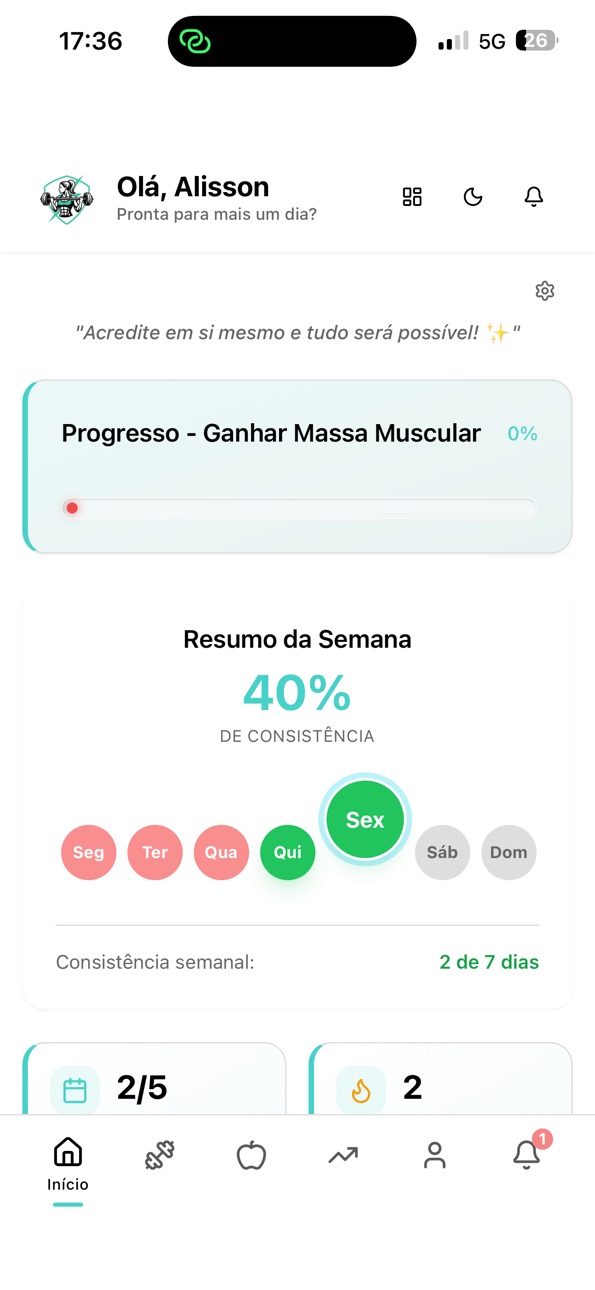The image size is (595, 1290).
Task: Select the Ter day circle
Action: click(x=155, y=852)
